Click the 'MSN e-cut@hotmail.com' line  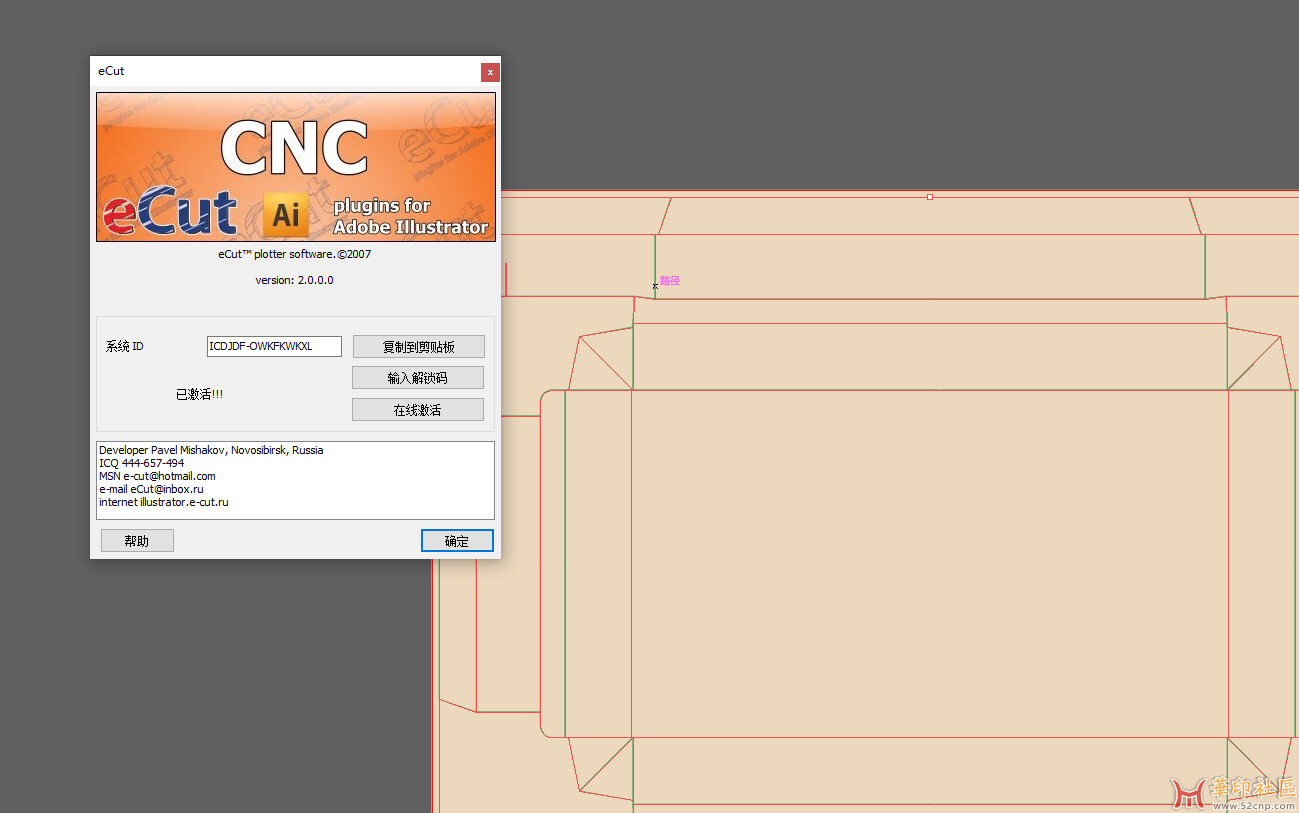click(157, 476)
